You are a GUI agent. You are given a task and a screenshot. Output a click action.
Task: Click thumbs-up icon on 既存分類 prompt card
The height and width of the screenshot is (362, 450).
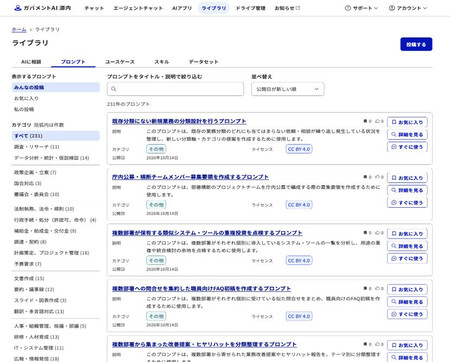pos(378,121)
